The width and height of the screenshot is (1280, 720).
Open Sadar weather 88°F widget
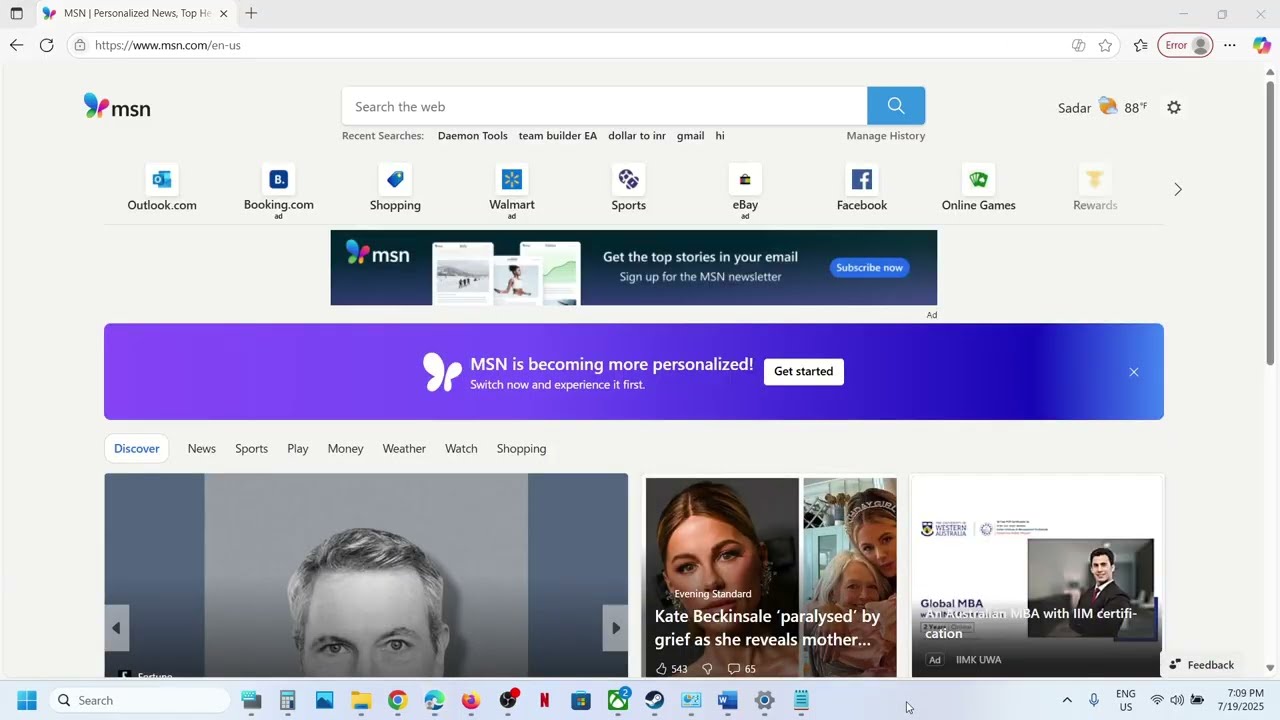click(1103, 107)
